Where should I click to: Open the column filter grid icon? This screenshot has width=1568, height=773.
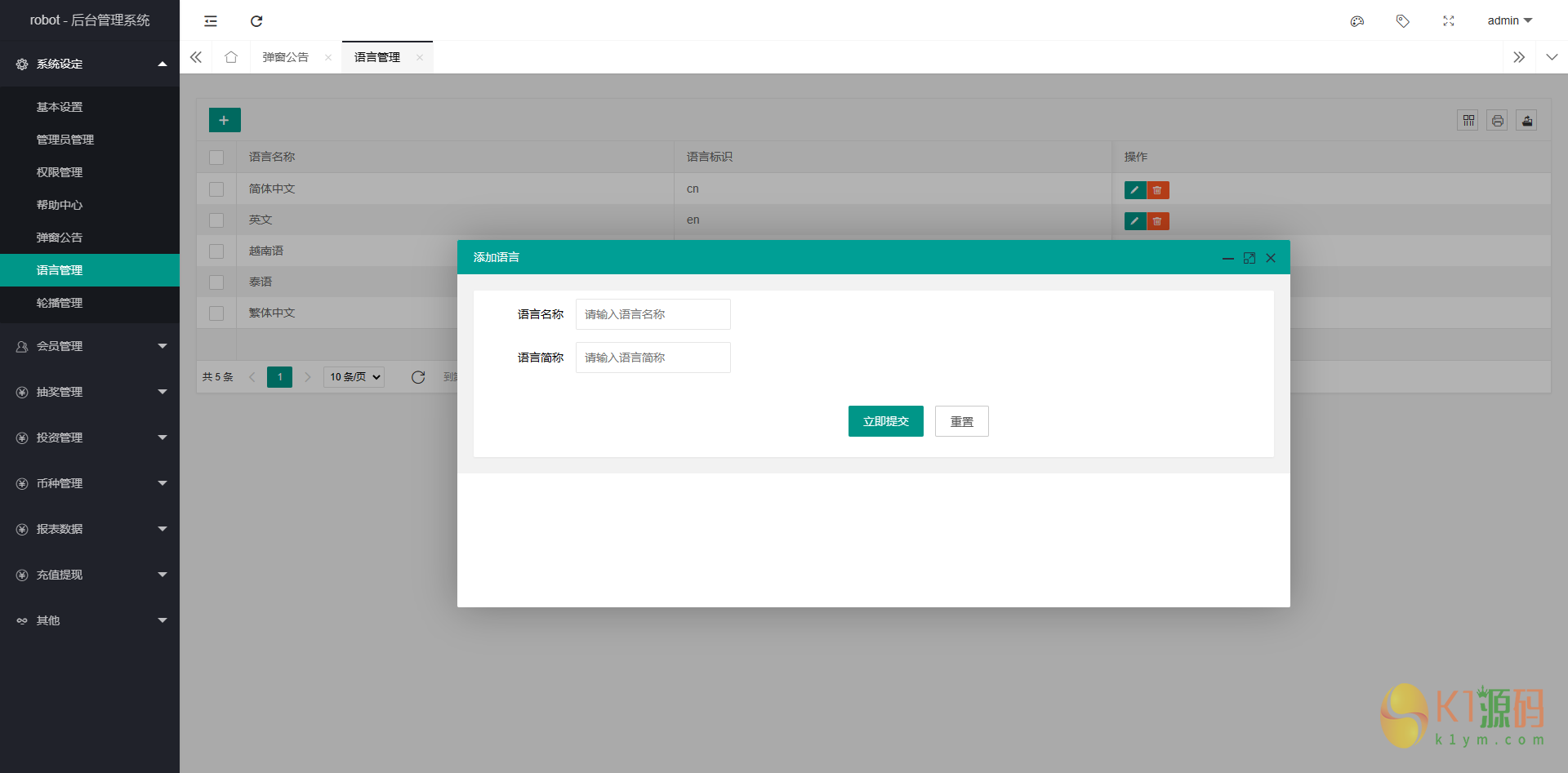(1468, 121)
